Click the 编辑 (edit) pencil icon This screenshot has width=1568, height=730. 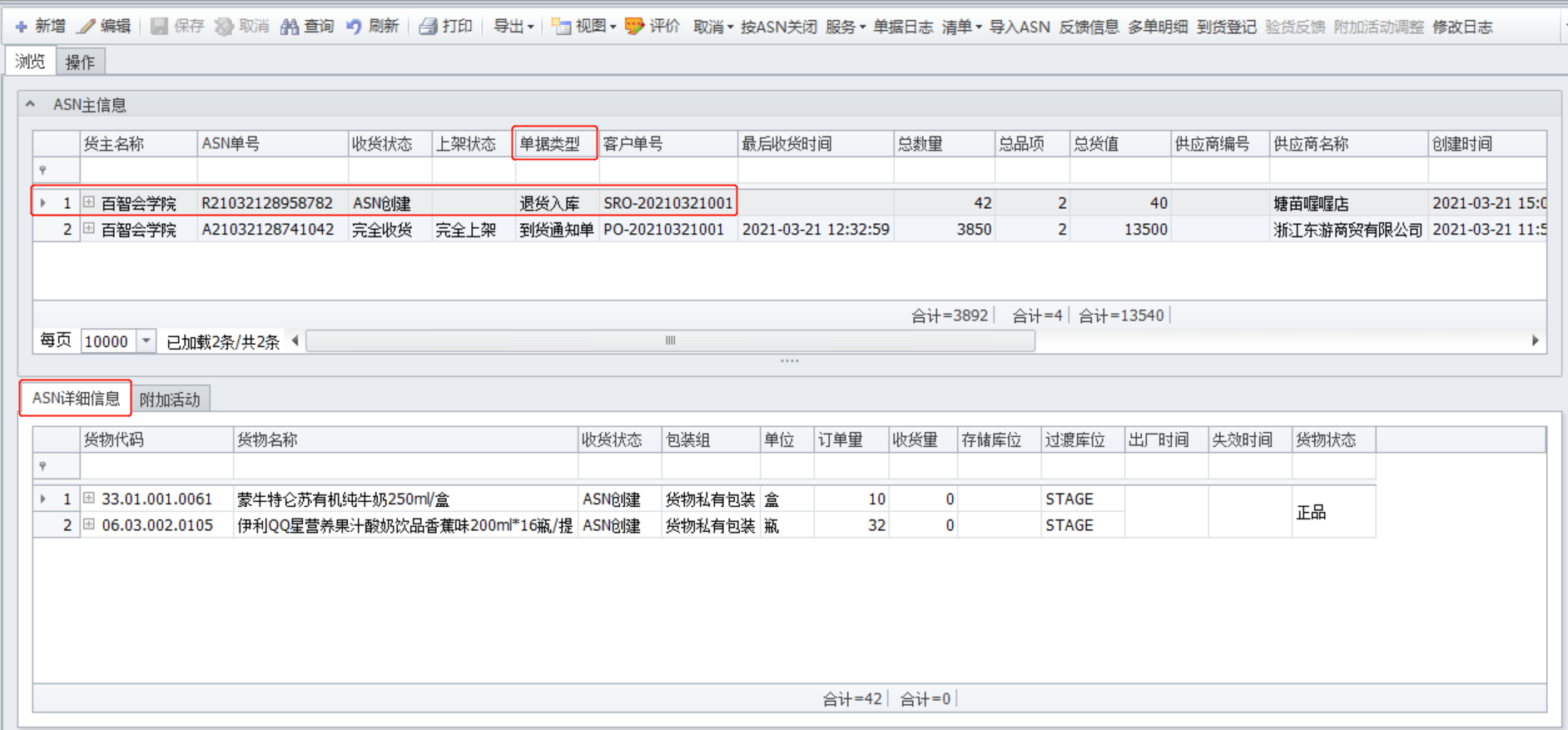pyautogui.click(x=87, y=27)
